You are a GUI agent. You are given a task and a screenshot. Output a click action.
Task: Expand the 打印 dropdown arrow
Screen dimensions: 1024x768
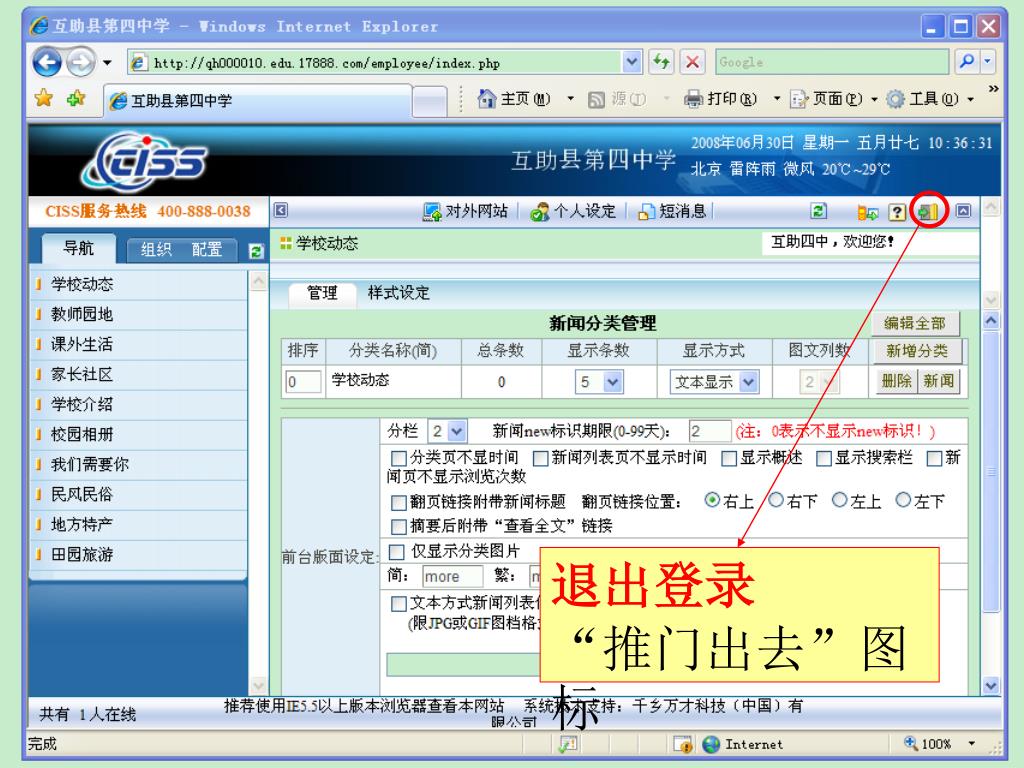tap(777, 99)
